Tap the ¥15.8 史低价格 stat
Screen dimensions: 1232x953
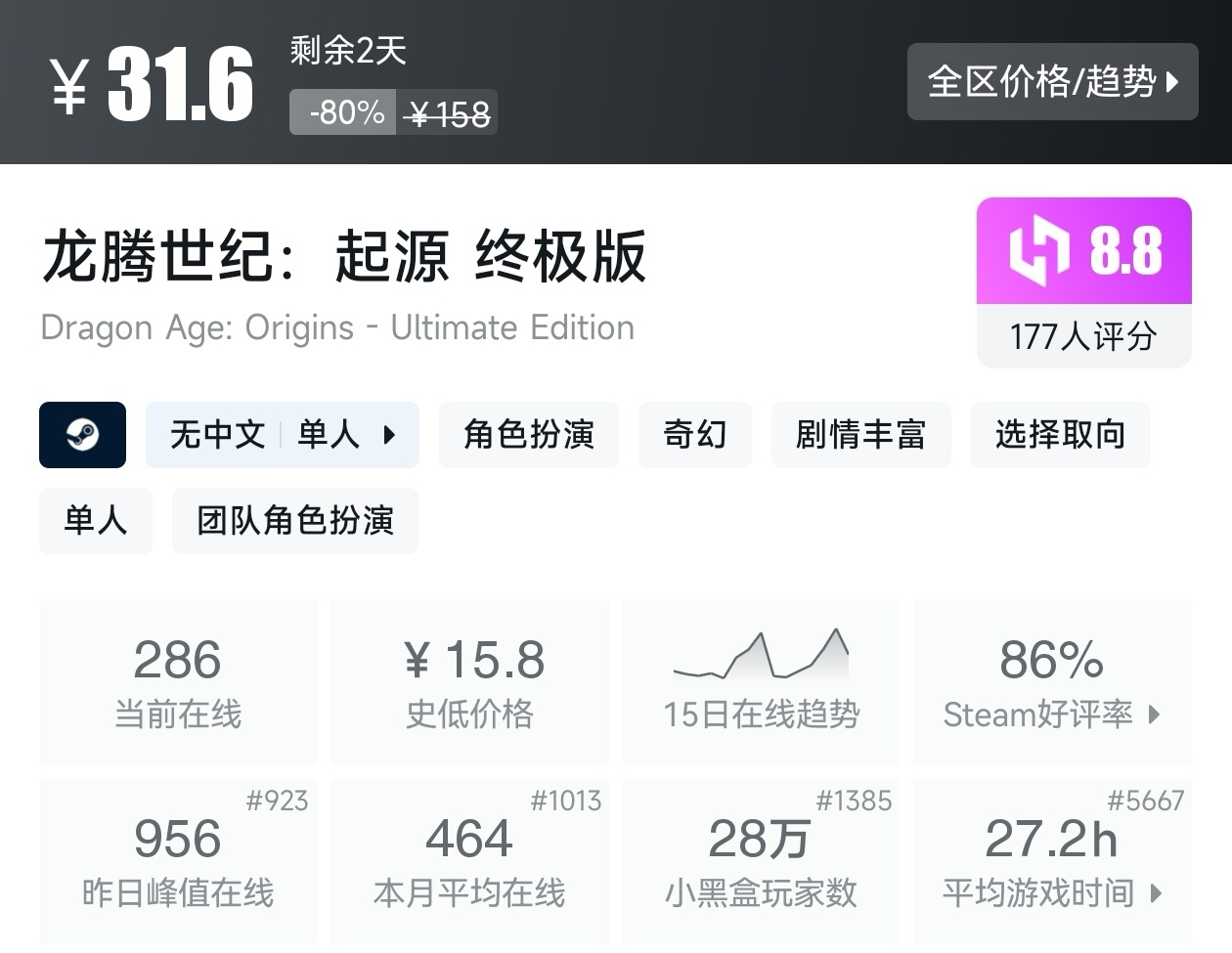[x=469, y=683]
